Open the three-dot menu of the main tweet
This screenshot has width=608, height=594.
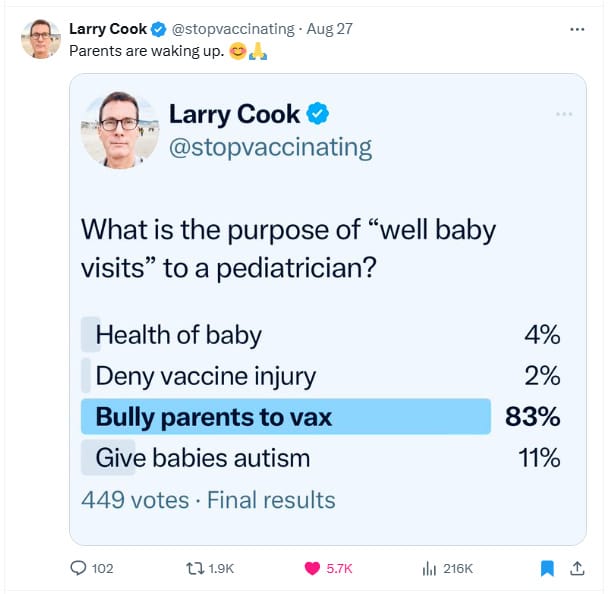pyautogui.click(x=577, y=29)
